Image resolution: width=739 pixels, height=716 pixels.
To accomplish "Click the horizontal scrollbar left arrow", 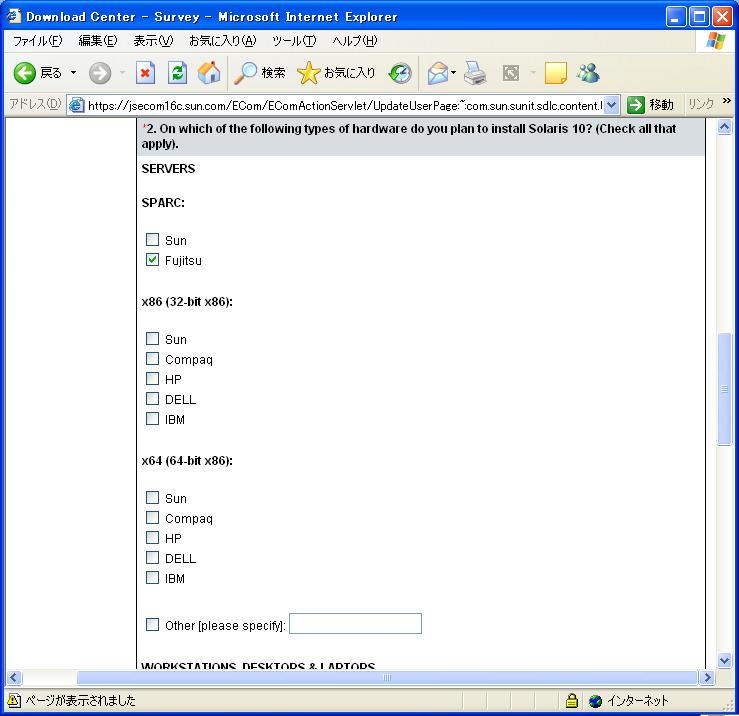I will 14,677.
